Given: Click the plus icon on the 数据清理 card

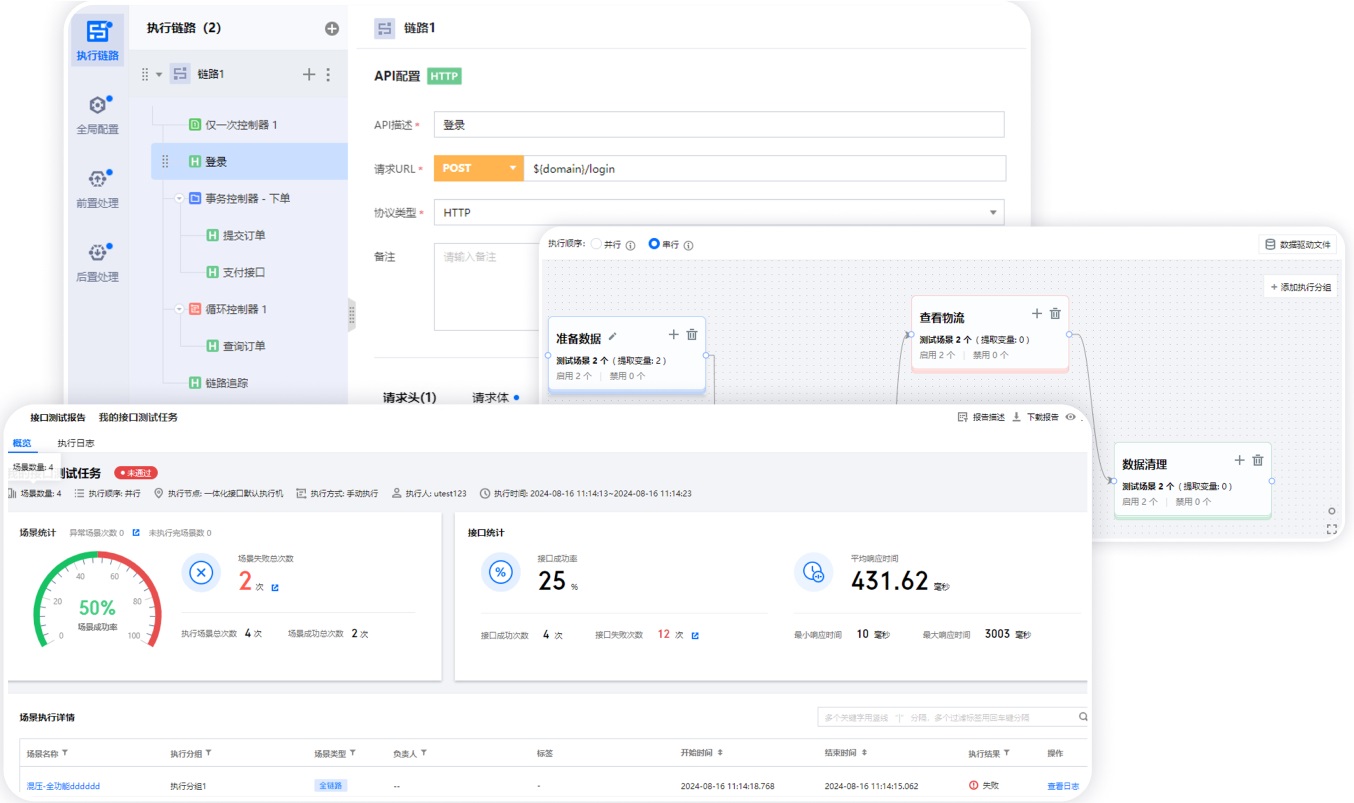Looking at the screenshot, I should click(1240, 460).
